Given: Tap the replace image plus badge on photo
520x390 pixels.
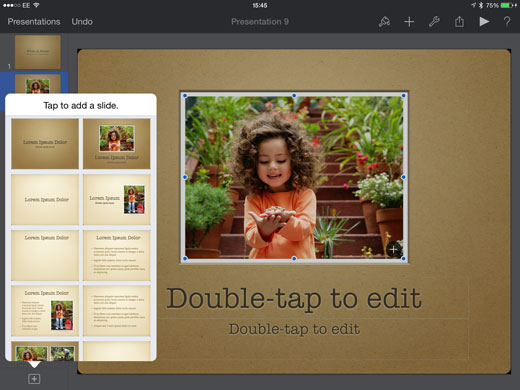Looking at the screenshot, I should point(393,249).
